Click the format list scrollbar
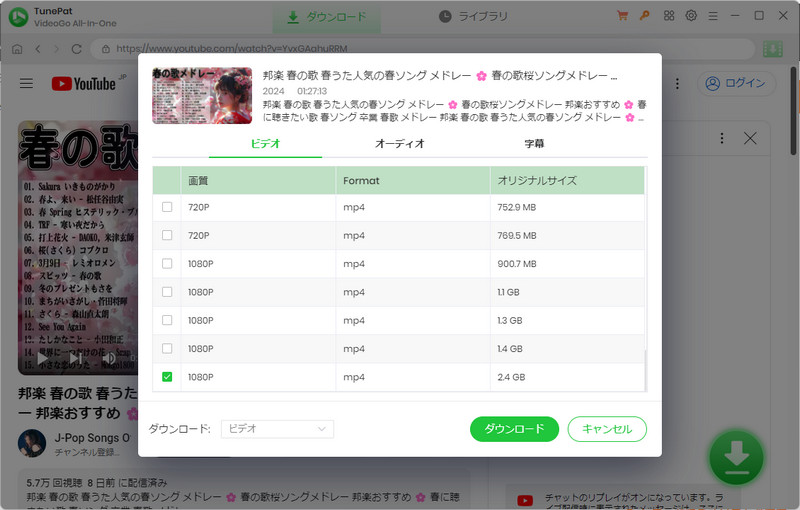This screenshot has width=800, height=510. pos(645,370)
